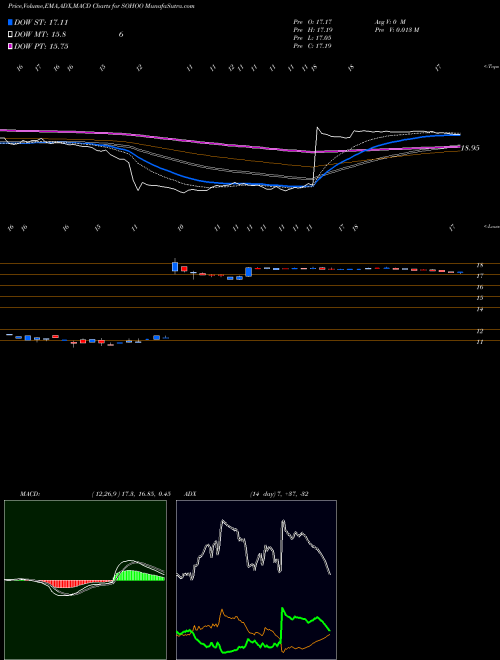The height and width of the screenshot is (660, 500).
Task: Click the MACD '(12,26,9) 17.3, 16.85, 0.45' values
Action: point(131,494)
